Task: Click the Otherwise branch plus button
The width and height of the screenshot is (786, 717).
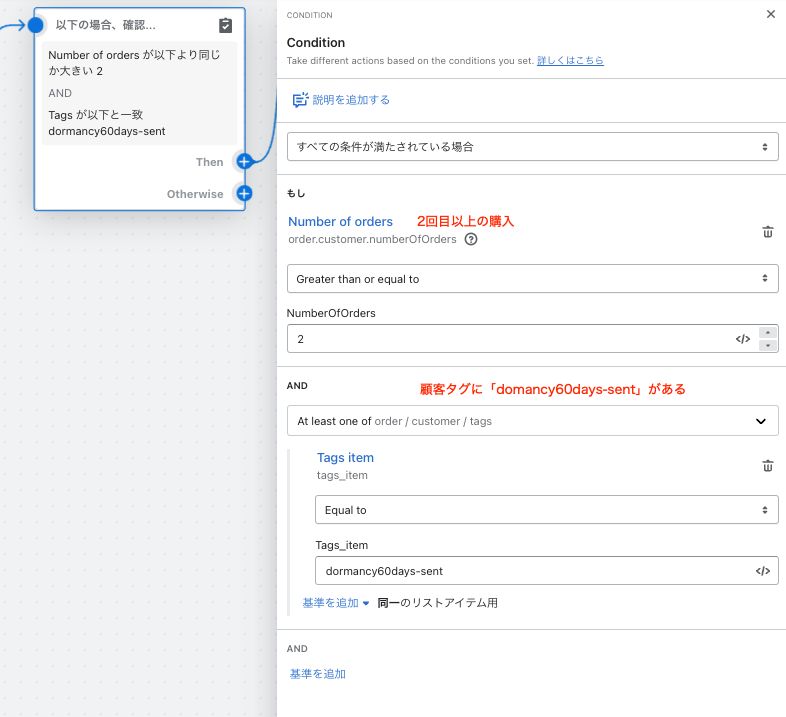Action: tap(244, 194)
